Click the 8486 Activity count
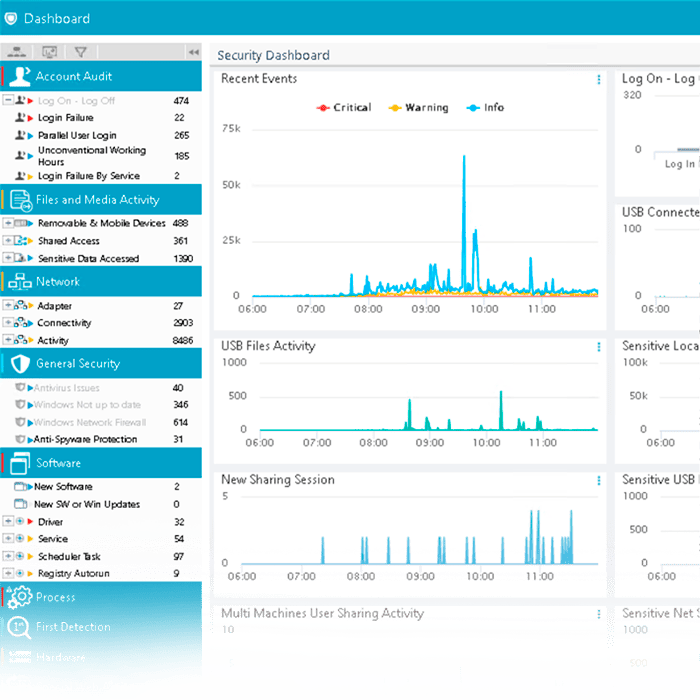This screenshot has height=700, width=700. (x=183, y=341)
